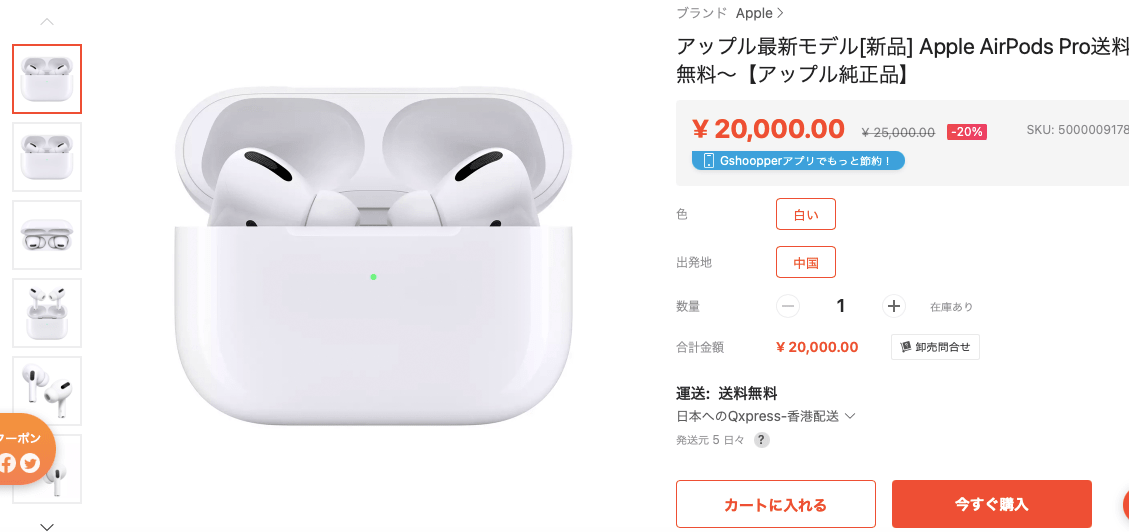The width and height of the screenshot is (1129, 532).
Task: Click the Facebook share icon
Action: (x=6, y=463)
